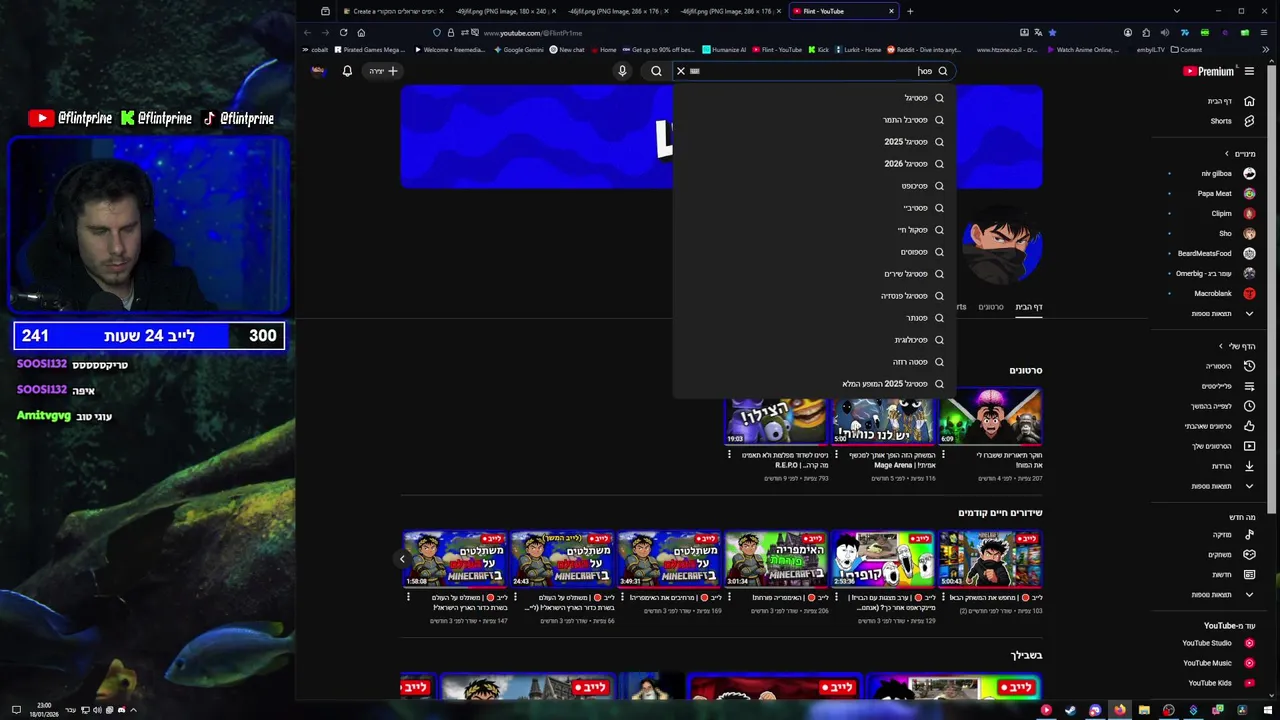The width and height of the screenshot is (1280, 720).
Task: Open the Reddit bookmark
Action: coord(924,49)
